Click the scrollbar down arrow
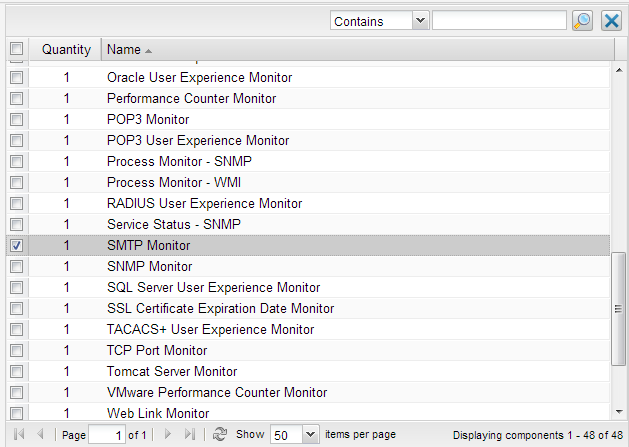This screenshot has width=629, height=447. click(619, 412)
